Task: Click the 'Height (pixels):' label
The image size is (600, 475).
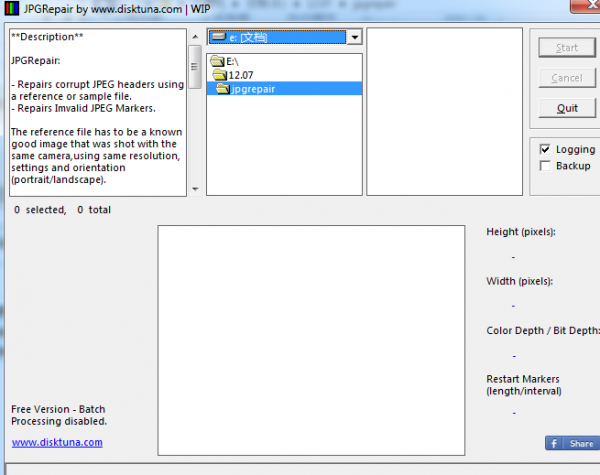Action: tap(521, 232)
